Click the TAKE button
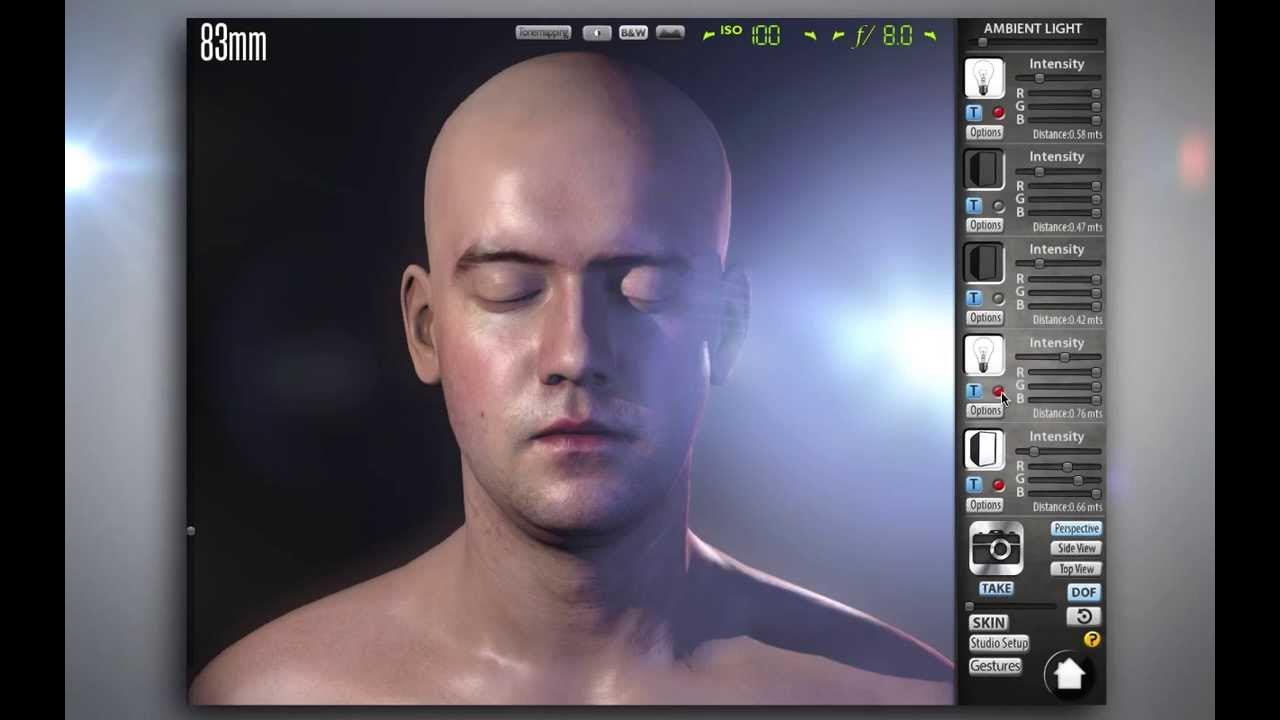Image resolution: width=1280 pixels, height=720 pixels. (996, 588)
